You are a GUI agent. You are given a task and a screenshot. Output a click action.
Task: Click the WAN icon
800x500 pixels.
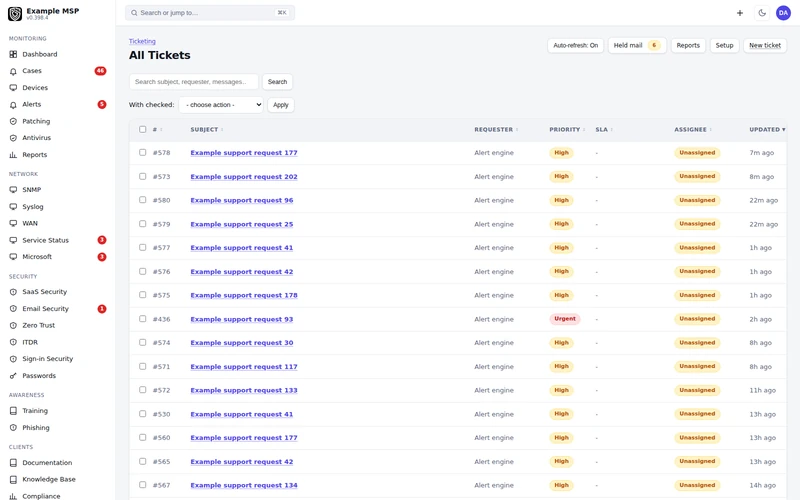tap(13, 223)
